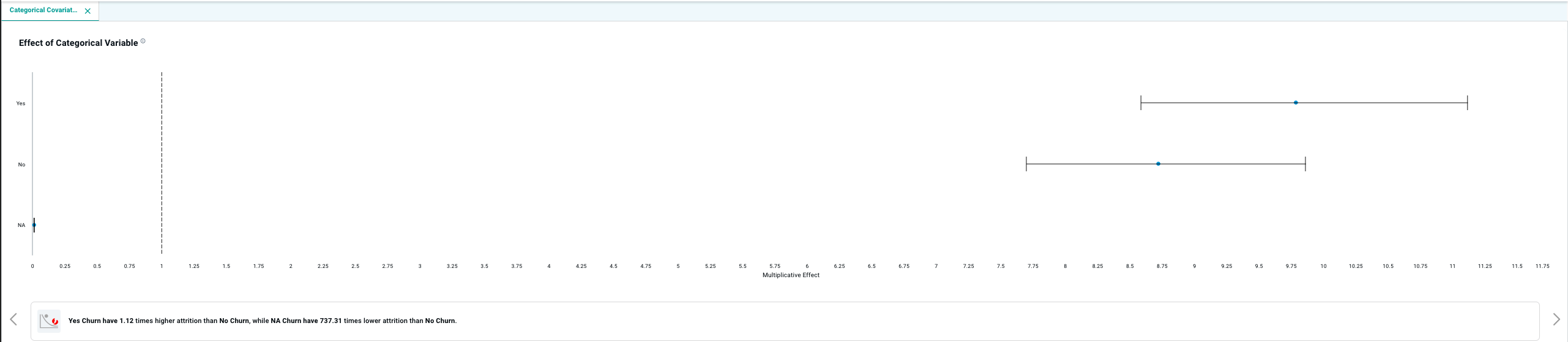Select the NA point estimate dot

tap(34, 225)
